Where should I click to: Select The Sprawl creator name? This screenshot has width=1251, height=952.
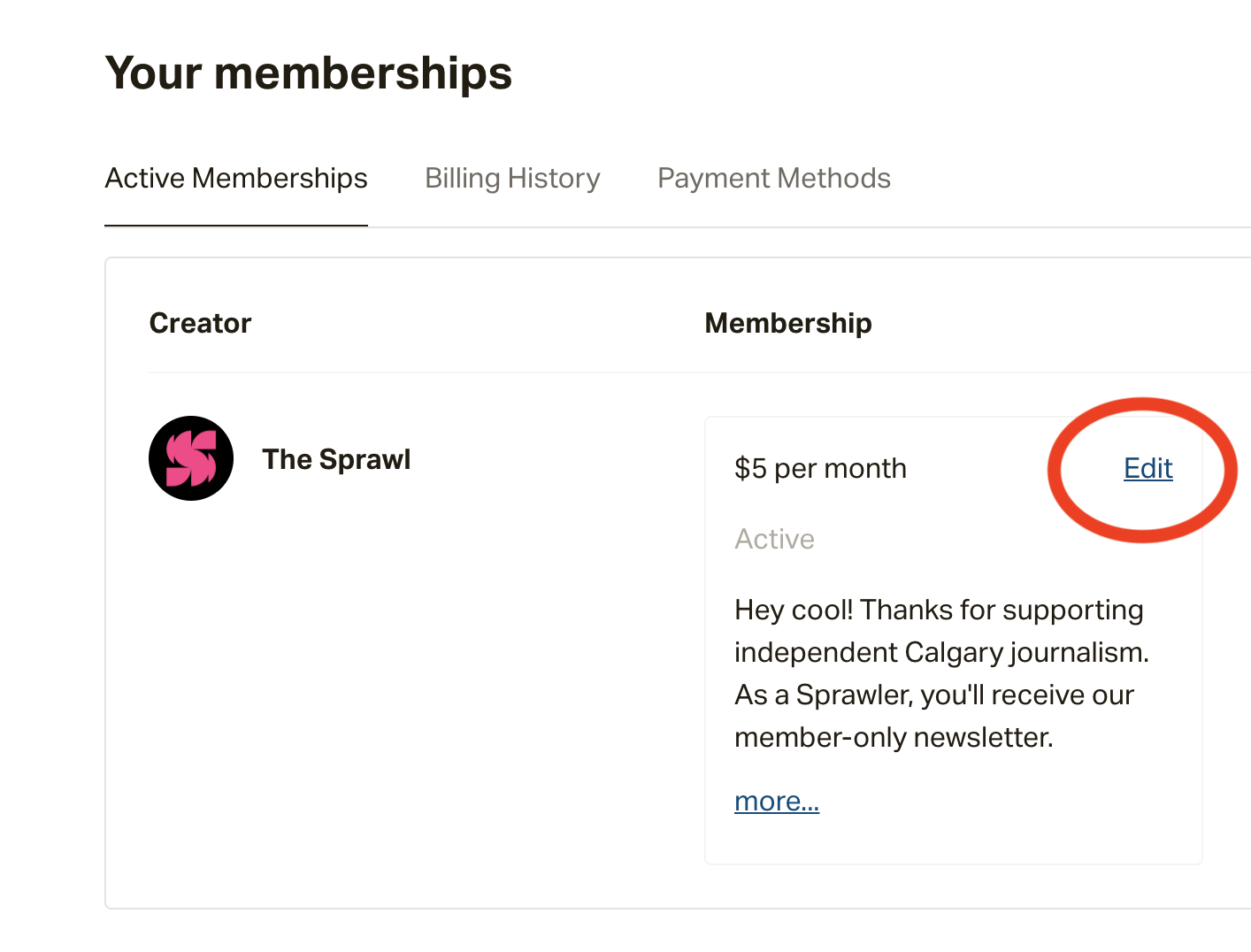pyautogui.click(x=336, y=459)
